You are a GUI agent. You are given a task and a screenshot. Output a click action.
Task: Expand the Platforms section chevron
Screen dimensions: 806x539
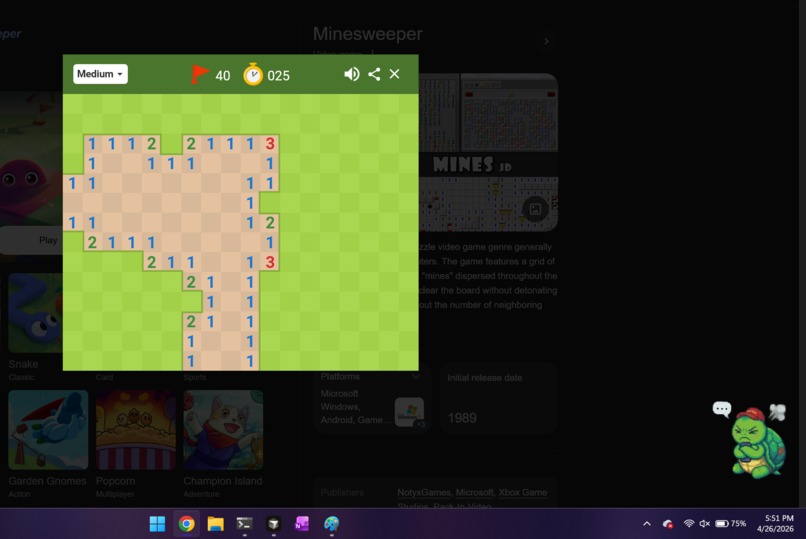tap(415, 377)
